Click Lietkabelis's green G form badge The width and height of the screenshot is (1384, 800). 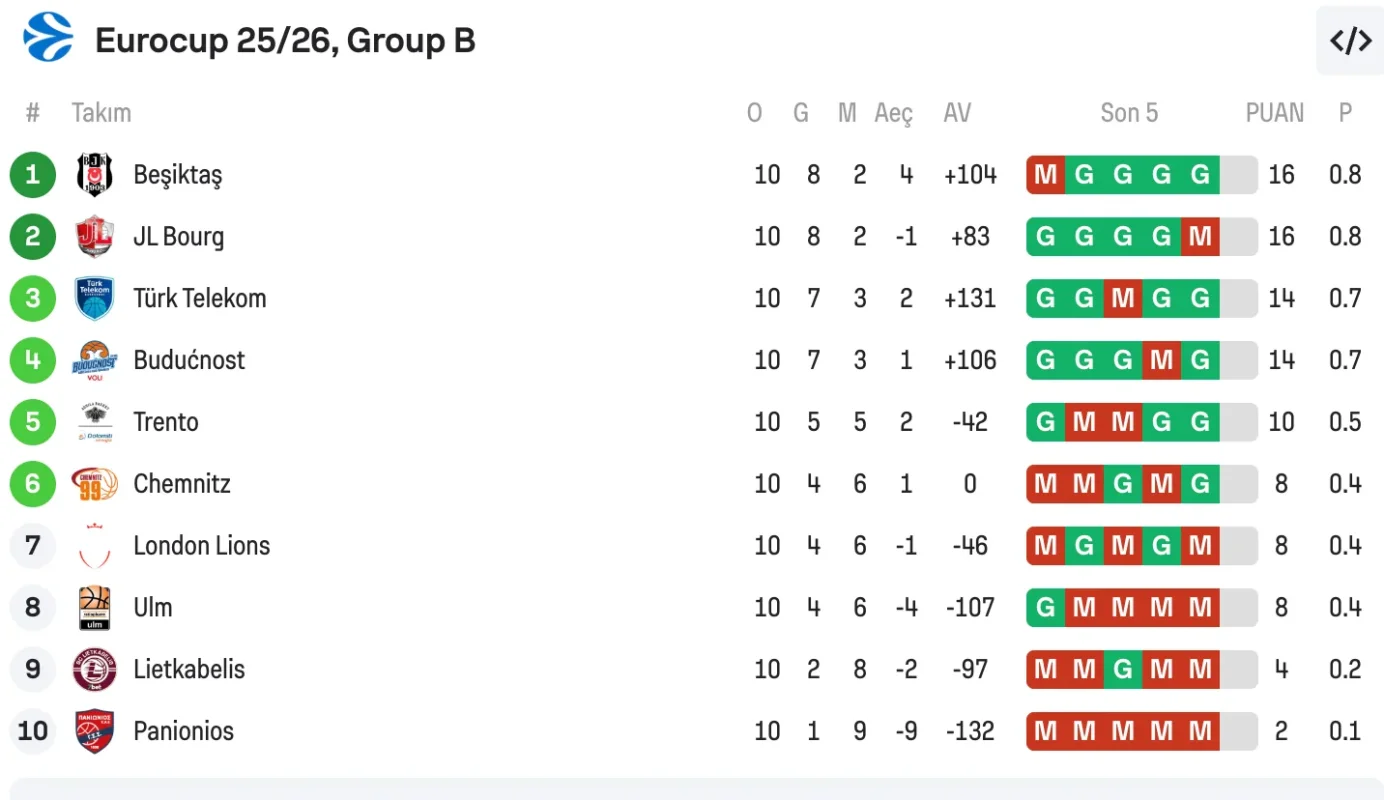pyautogui.click(x=1123, y=670)
